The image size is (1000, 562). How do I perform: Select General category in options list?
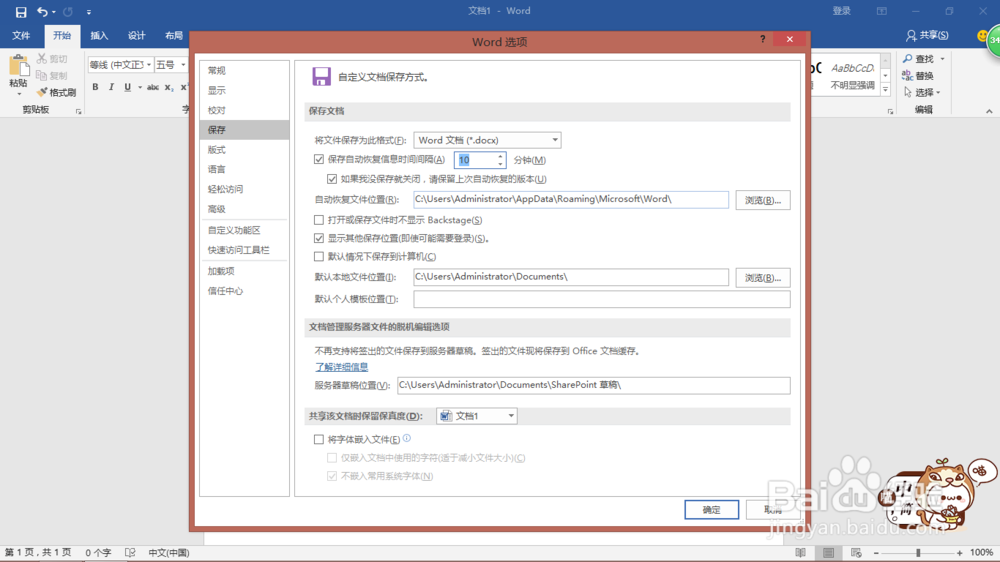244,70
